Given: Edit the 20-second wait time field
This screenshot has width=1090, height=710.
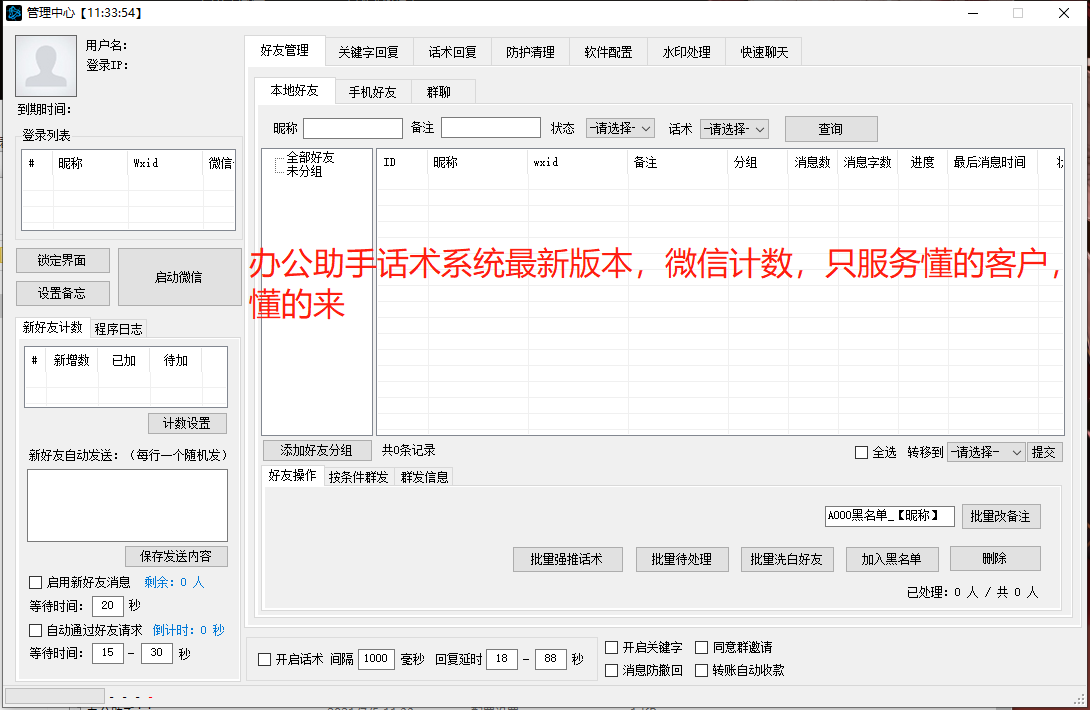Looking at the screenshot, I should [108, 606].
